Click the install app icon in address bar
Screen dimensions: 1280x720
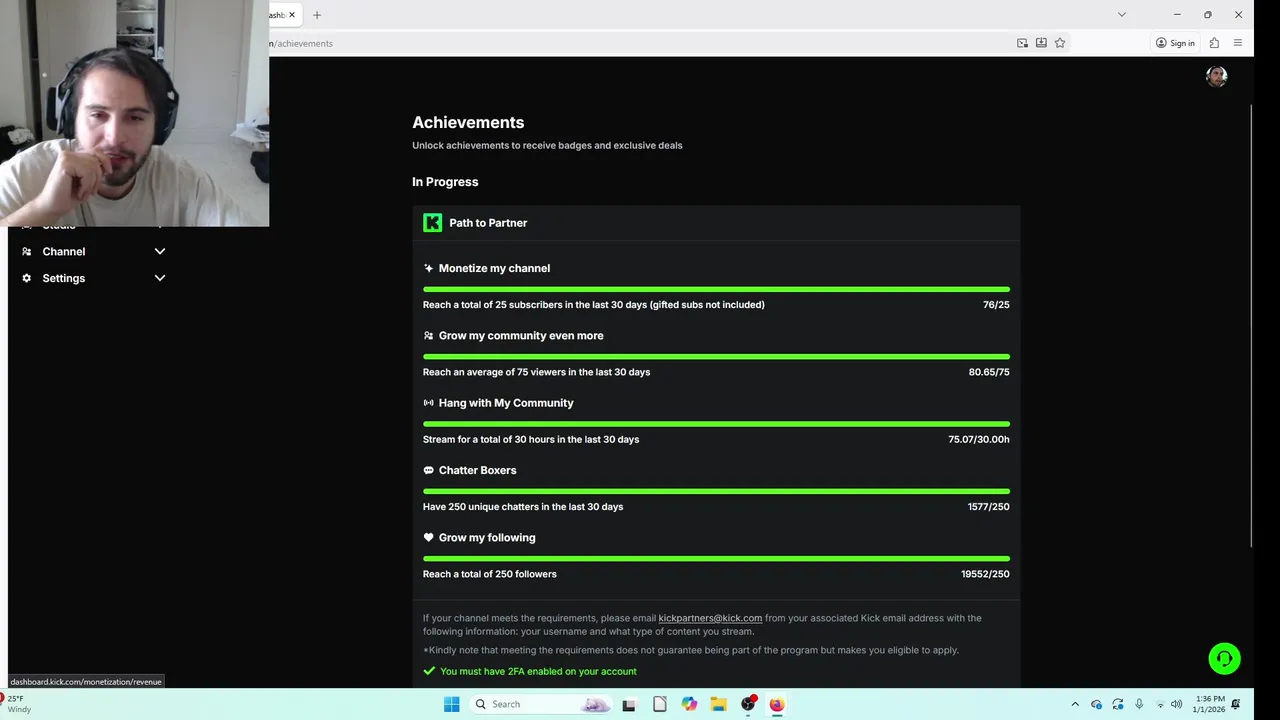1041,43
